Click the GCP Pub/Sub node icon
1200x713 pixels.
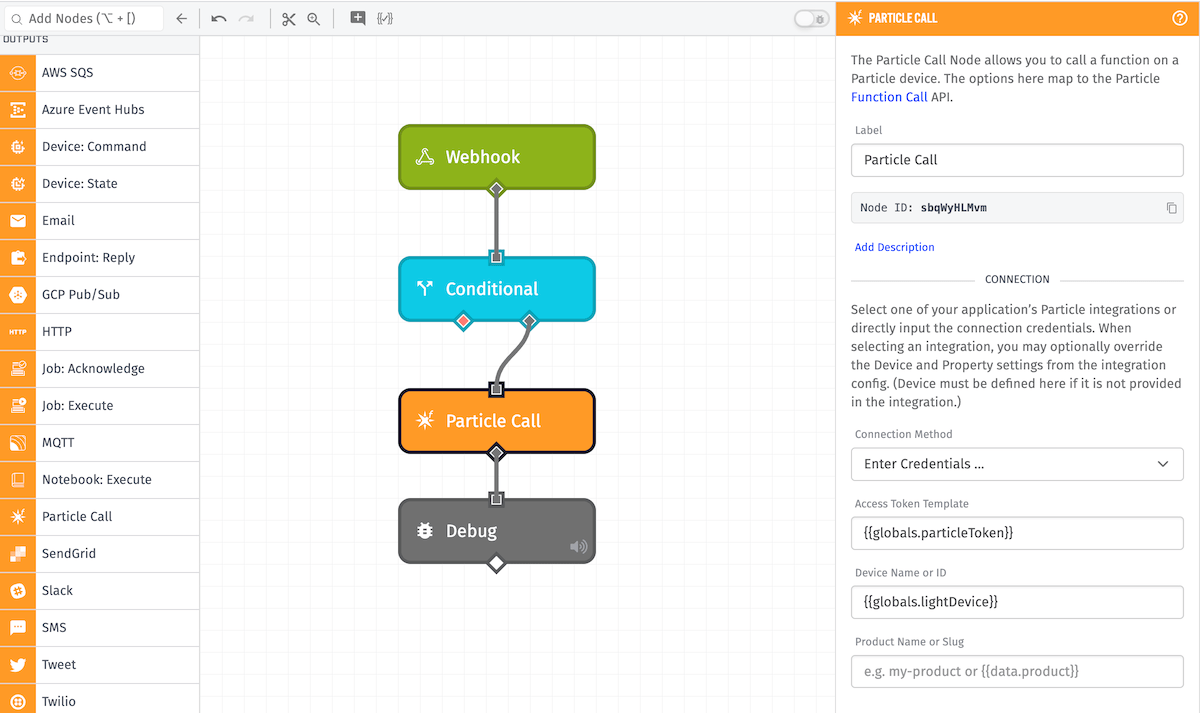pos(18,295)
